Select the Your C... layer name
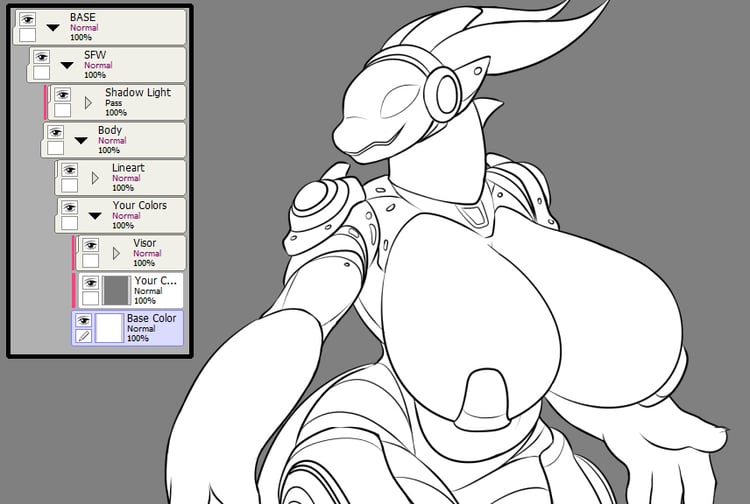The image size is (750, 504). (x=155, y=280)
